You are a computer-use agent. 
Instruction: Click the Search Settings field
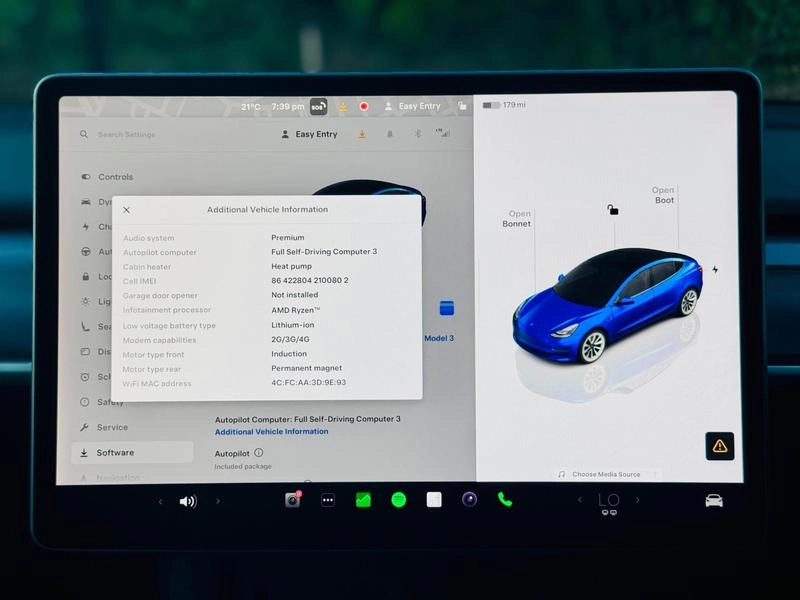pos(127,134)
